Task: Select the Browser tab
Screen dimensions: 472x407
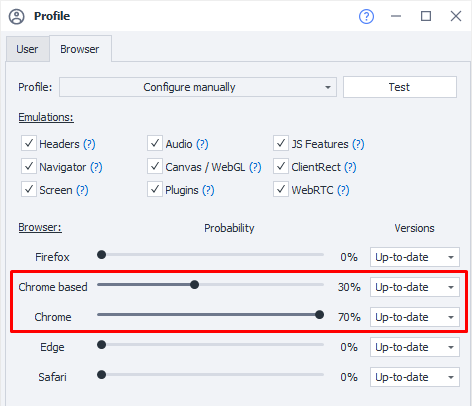Action: click(x=80, y=49)
